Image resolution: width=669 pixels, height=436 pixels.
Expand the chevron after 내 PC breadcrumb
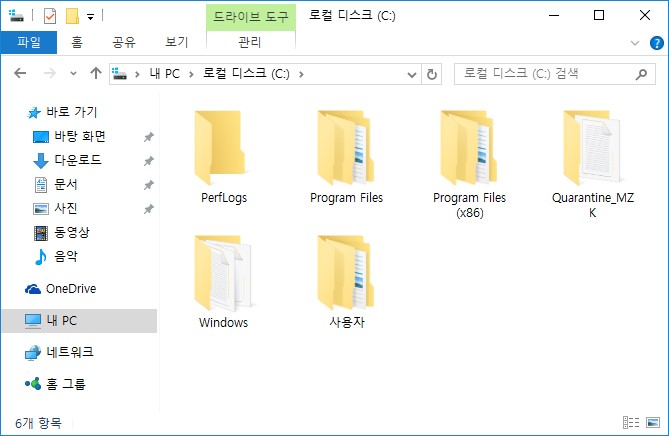click(x=191, y=75)
